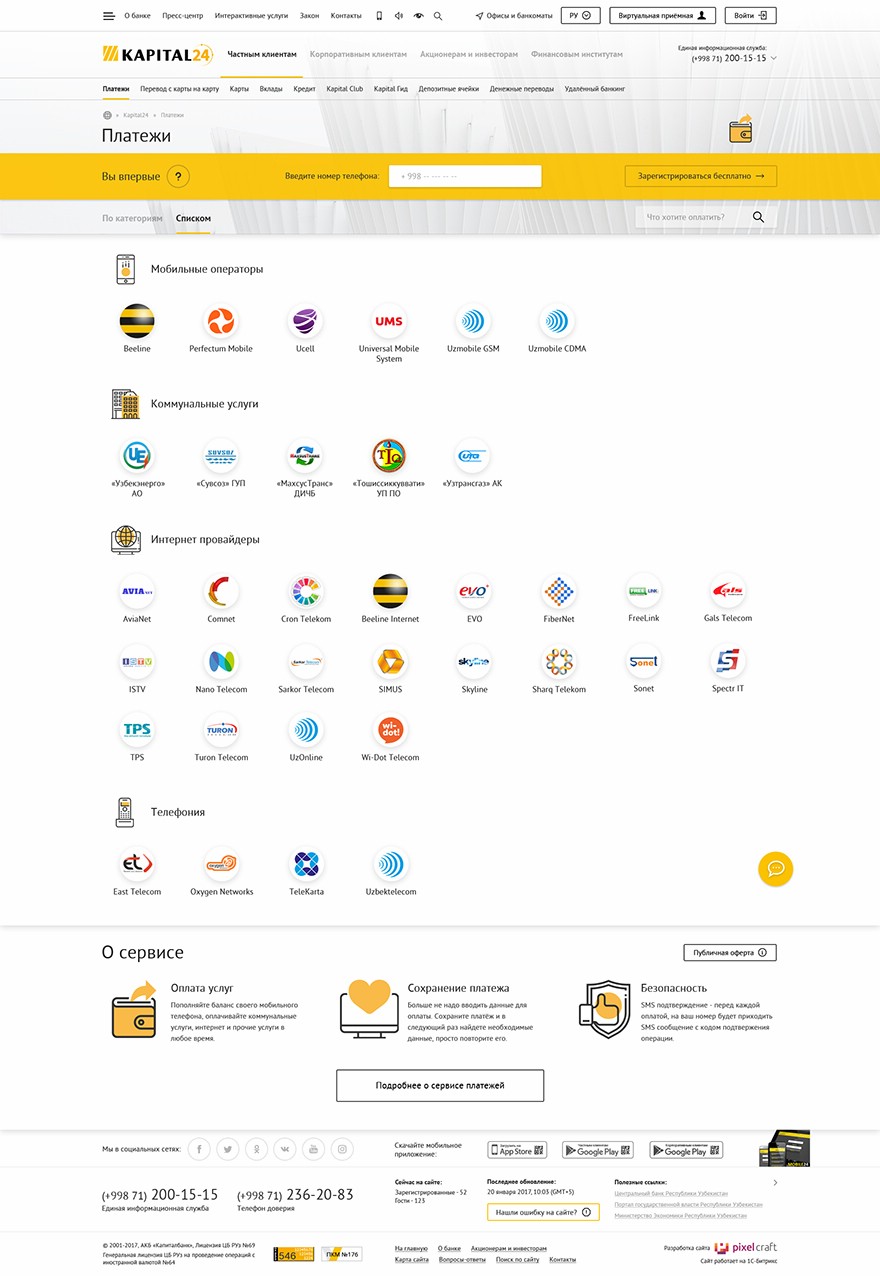Open Виртуальная приёмная button
Viewport: 880px width, 1276px height.
tap(663, 16)
